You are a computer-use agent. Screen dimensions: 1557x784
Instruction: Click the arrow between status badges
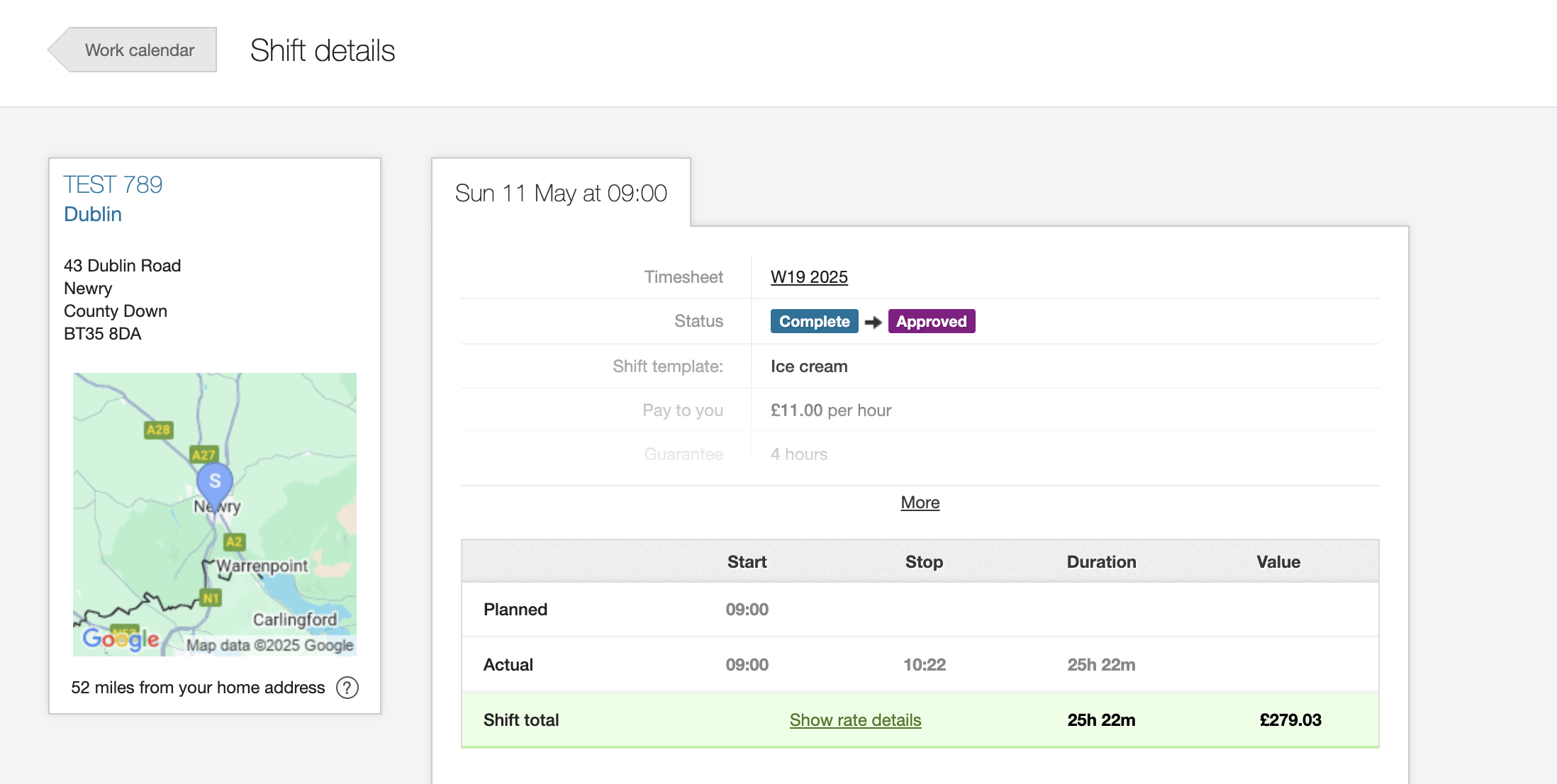[874, 322]
